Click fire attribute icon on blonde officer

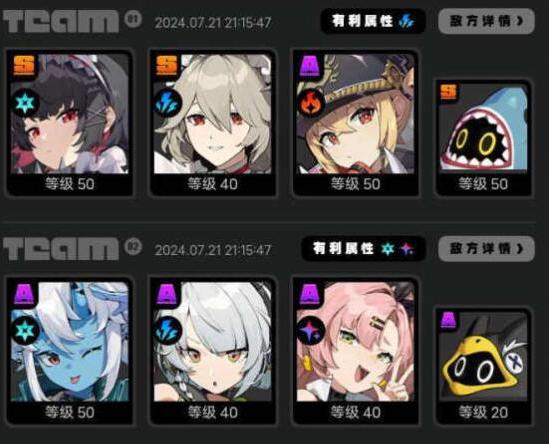[311, 103]
